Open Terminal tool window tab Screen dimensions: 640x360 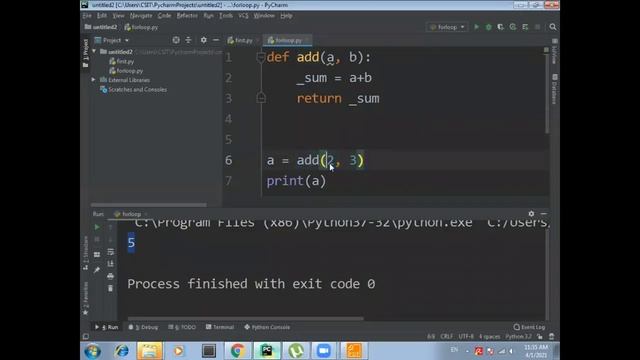tap(220, 327)
